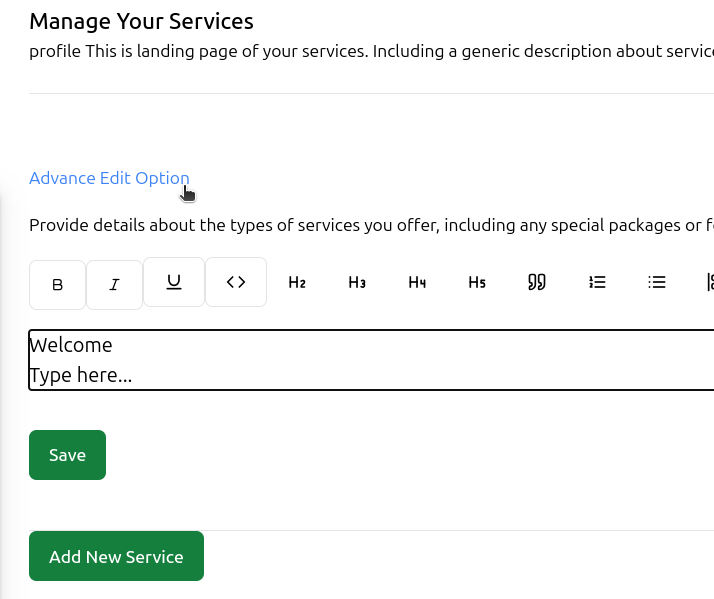Insert a blockquote using the quote icon
This screenshot has height=599, width=714.
(x=537, y=282)
